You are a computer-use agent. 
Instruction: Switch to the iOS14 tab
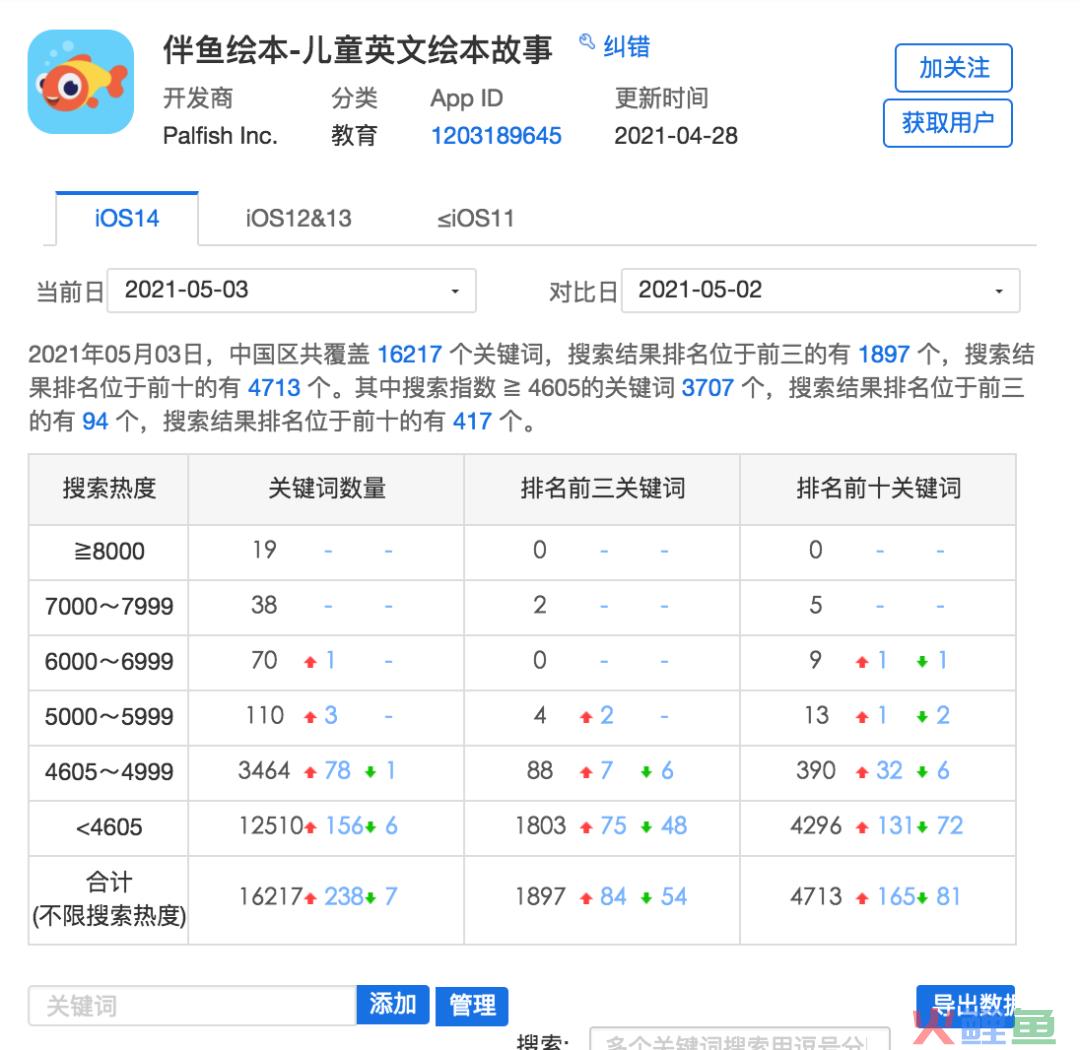(x=127, y=218)
